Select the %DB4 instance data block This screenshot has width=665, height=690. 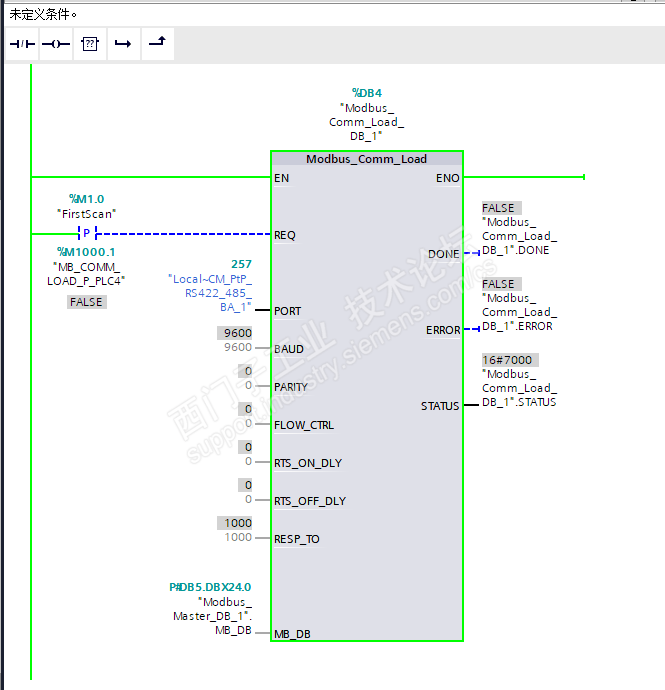367,93
